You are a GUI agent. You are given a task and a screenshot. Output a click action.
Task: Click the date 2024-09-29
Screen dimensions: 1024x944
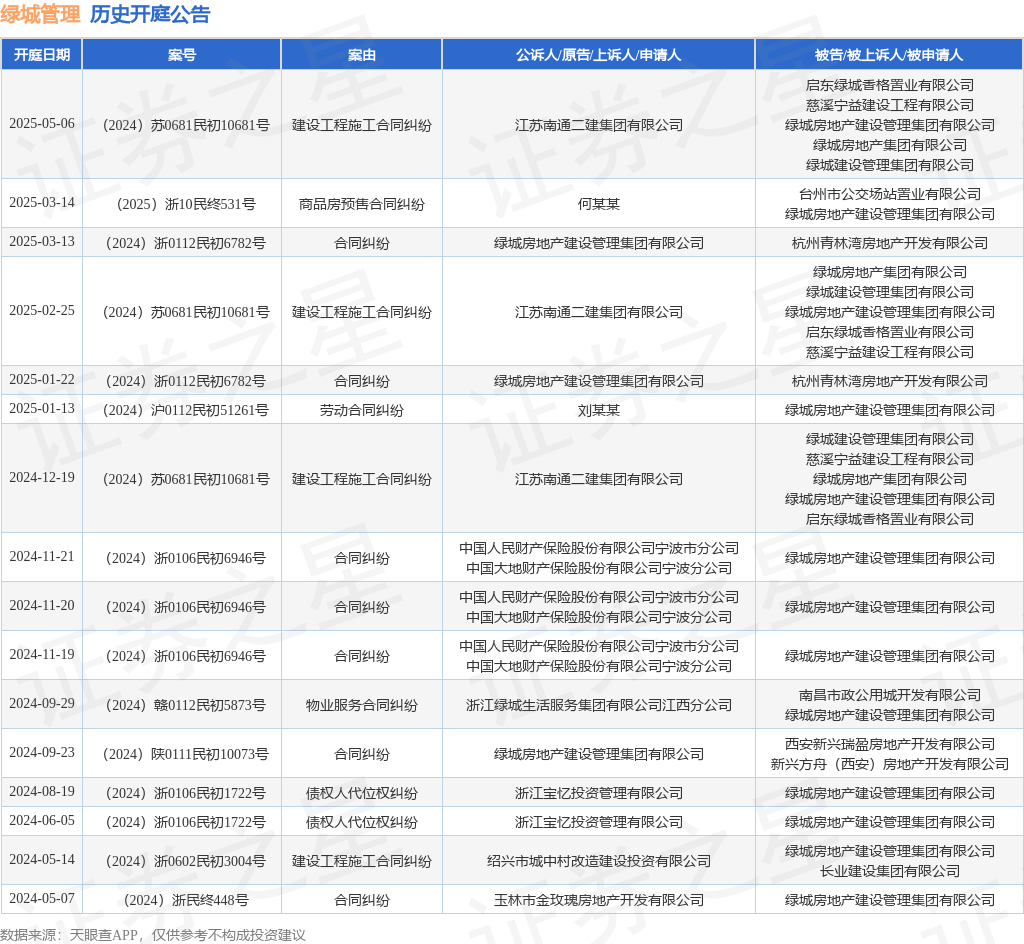[42, 703]
